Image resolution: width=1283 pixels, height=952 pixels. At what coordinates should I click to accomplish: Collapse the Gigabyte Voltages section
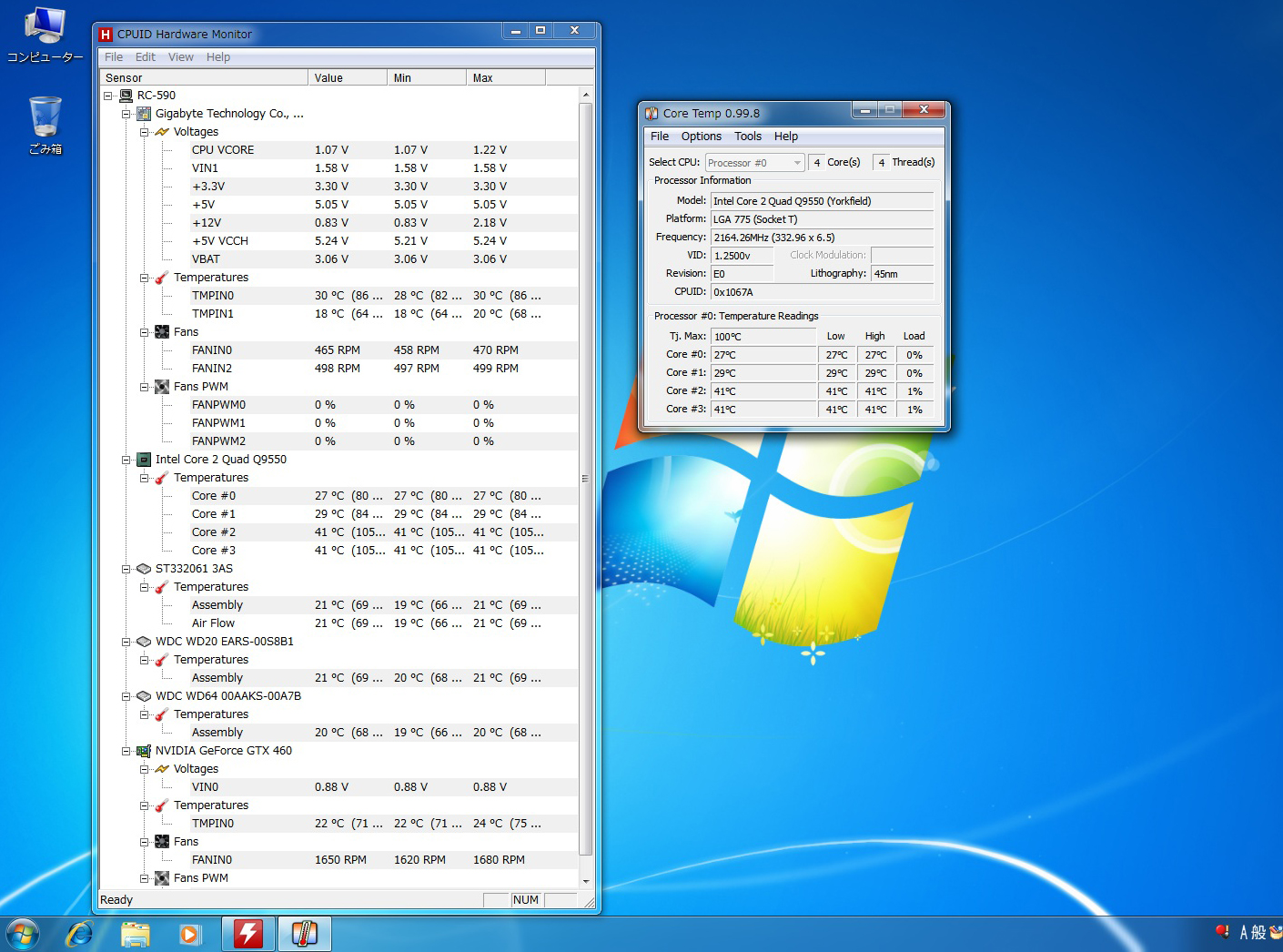coord(145,132)
